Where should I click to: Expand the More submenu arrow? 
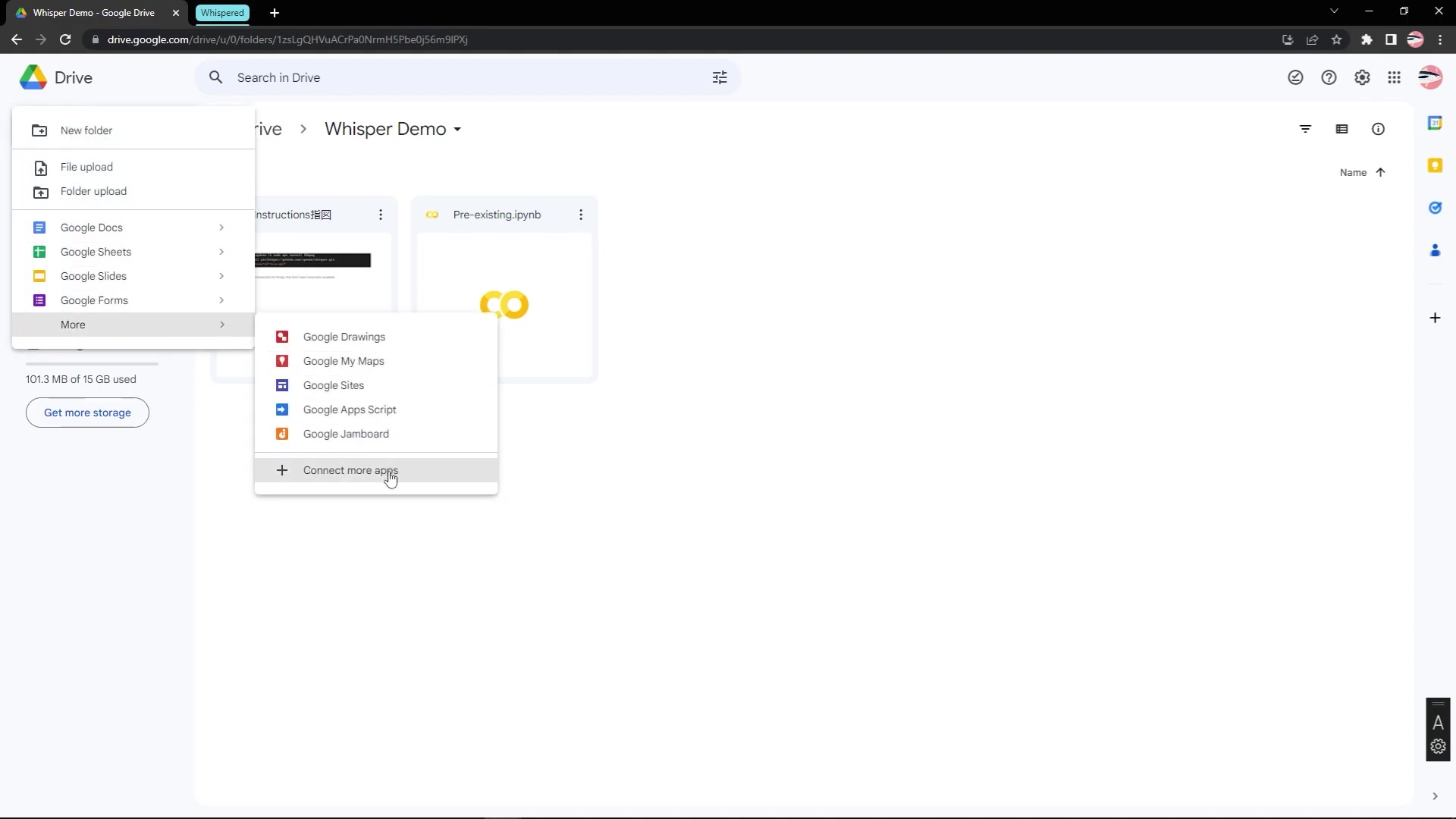click(221, 325)
